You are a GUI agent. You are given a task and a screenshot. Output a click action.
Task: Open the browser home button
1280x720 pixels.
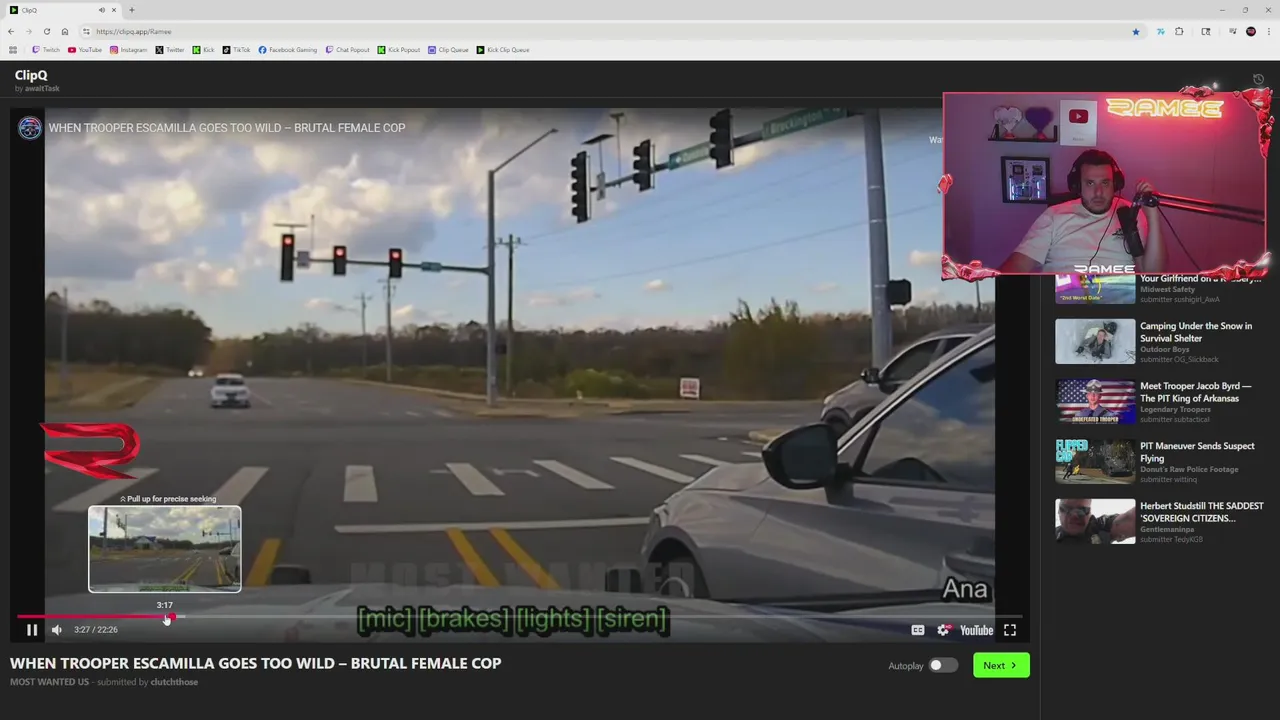click(x=65, y=31)
